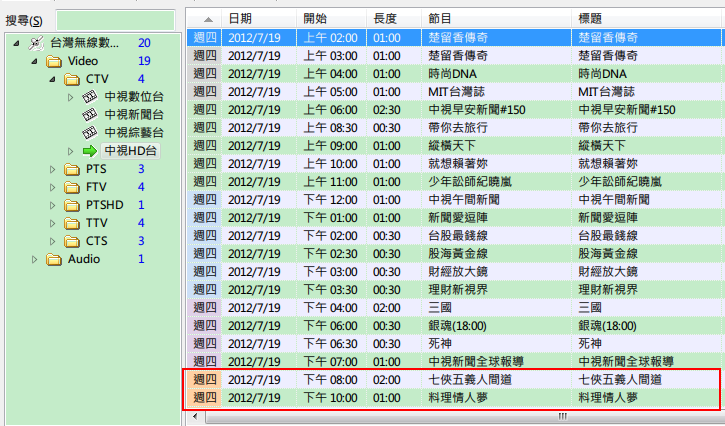Sort by the 長度 column header
Screen dimensions: 725x426
394,18
